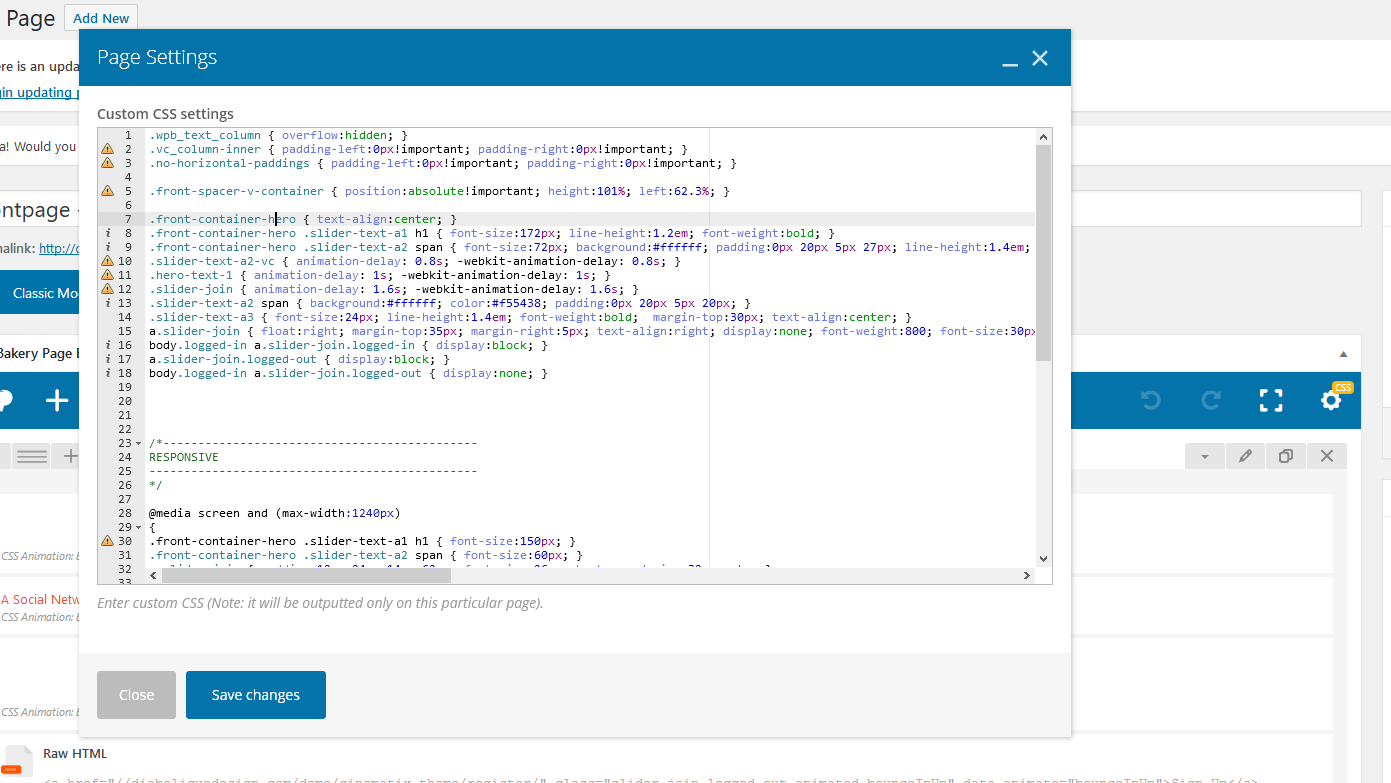This screenshot has height=783, width=1391.
Task: Collapse the code fold at line 29
Action: [x=138, y=527]
